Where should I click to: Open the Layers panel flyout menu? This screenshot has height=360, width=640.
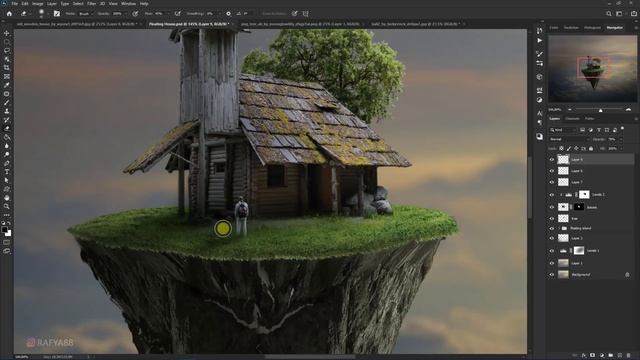coord(636,119)
